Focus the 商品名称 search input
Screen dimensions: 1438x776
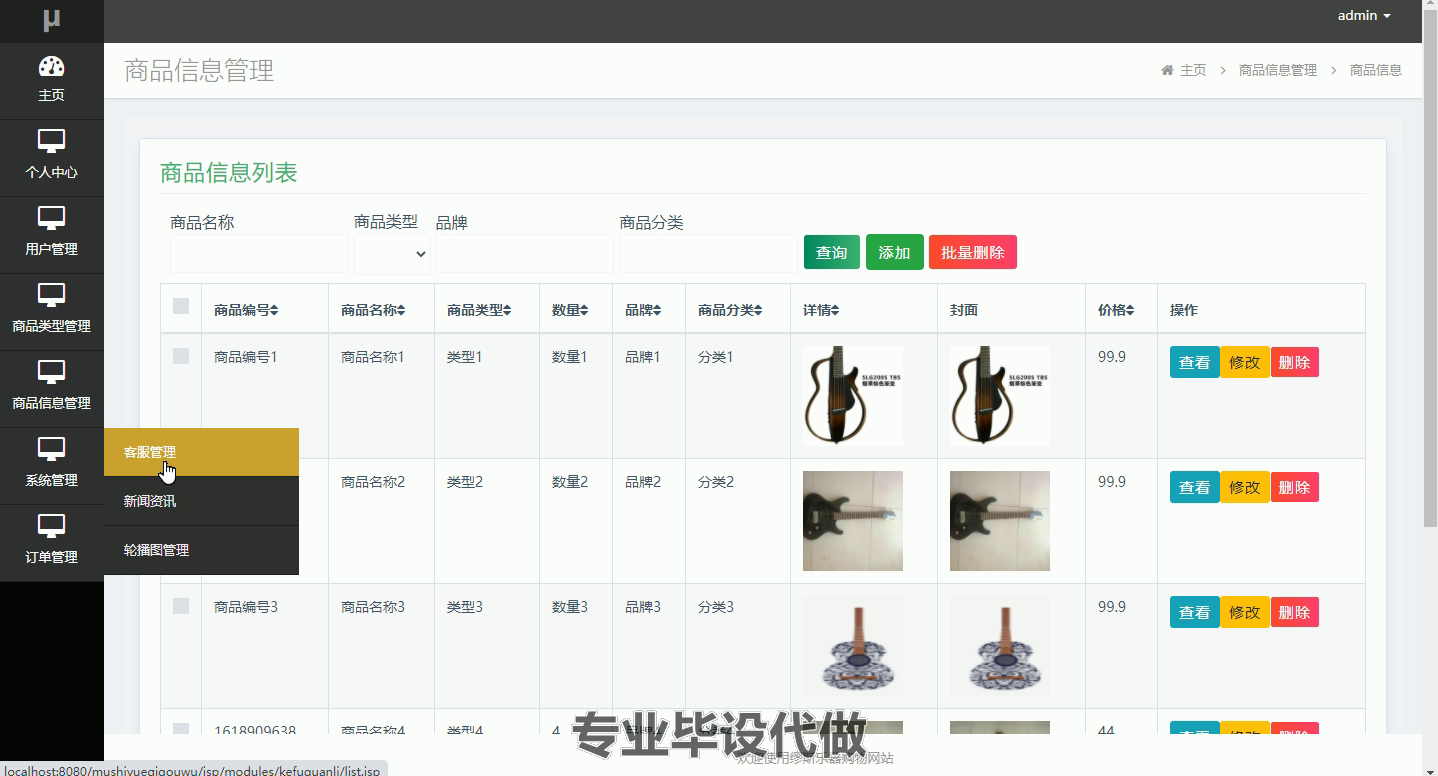pyautogui.click(x=260, y=254)
